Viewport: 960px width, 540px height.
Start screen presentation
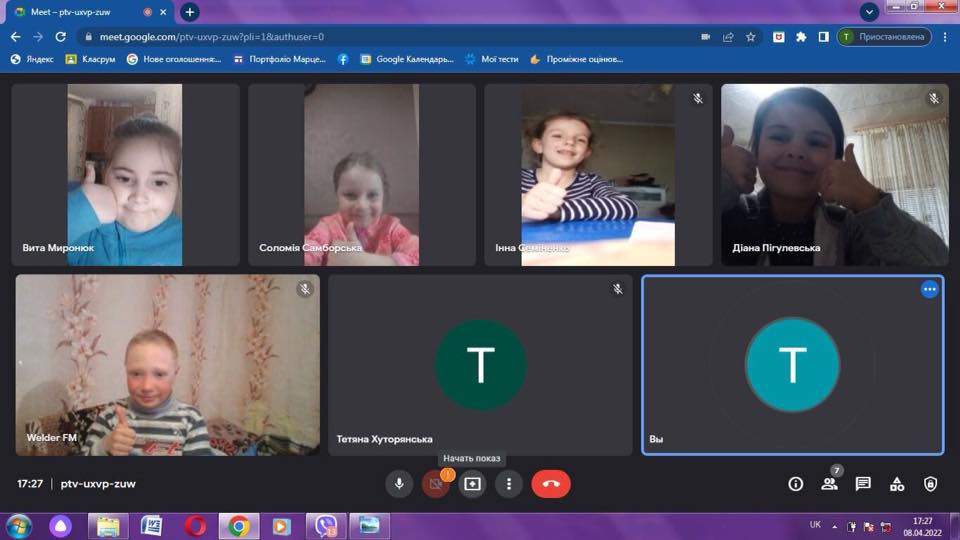click(472, 484)
